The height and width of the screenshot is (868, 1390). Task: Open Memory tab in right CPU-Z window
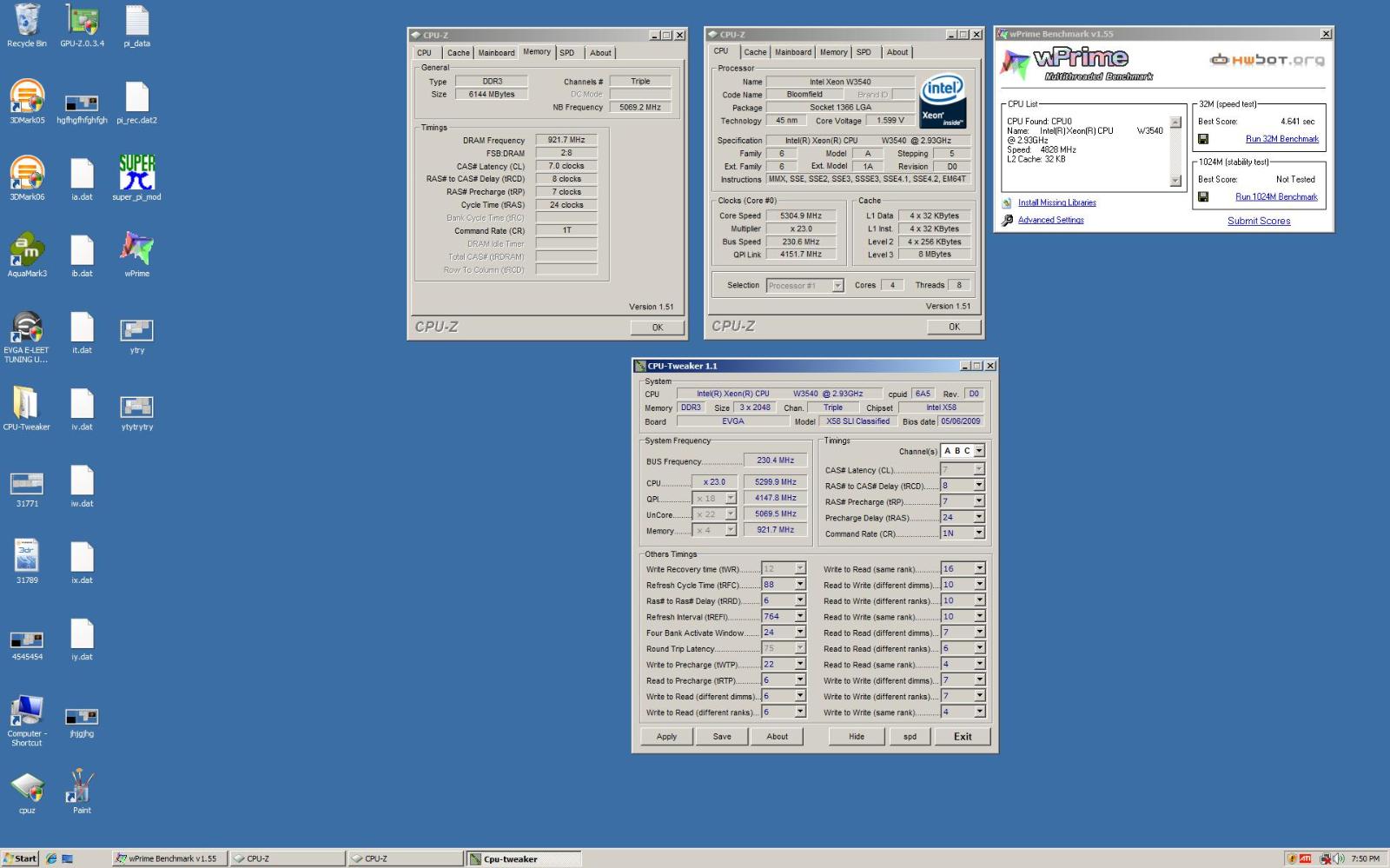click(834, 52)
